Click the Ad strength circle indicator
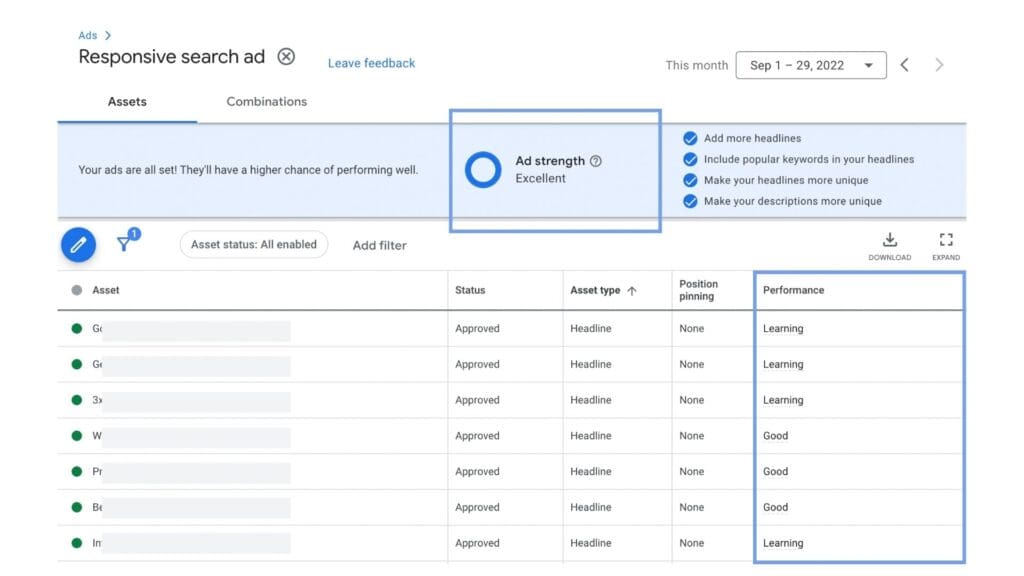 (483, 170)
